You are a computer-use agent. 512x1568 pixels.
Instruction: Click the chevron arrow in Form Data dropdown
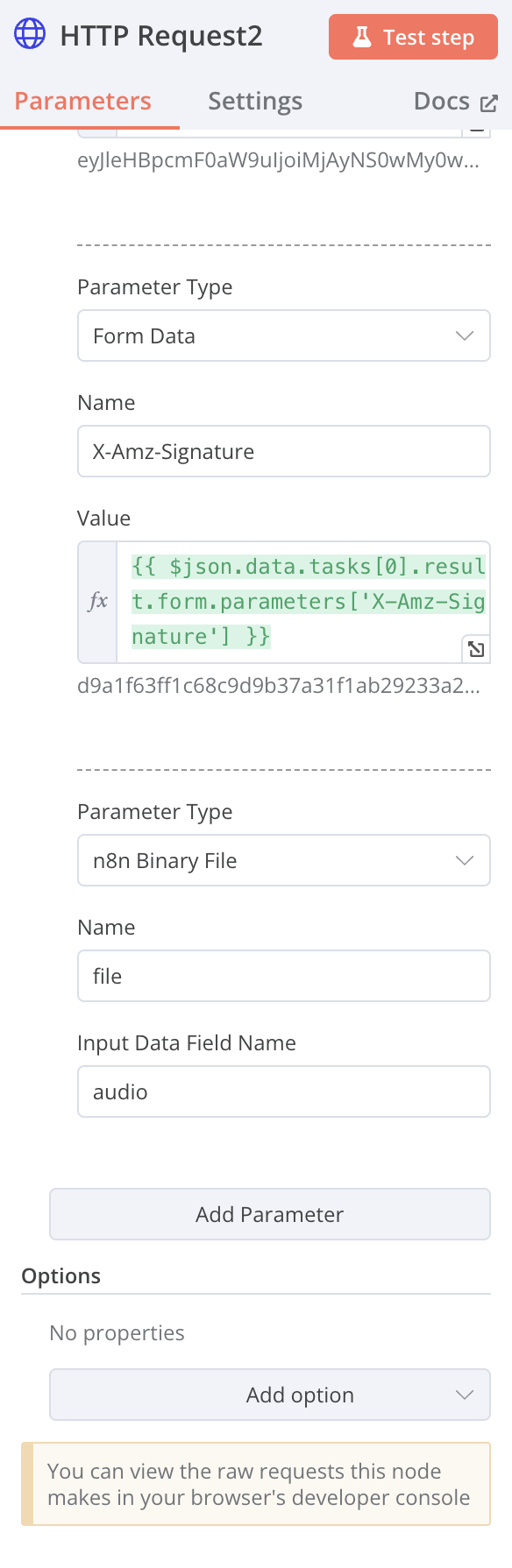click(465, 335)
